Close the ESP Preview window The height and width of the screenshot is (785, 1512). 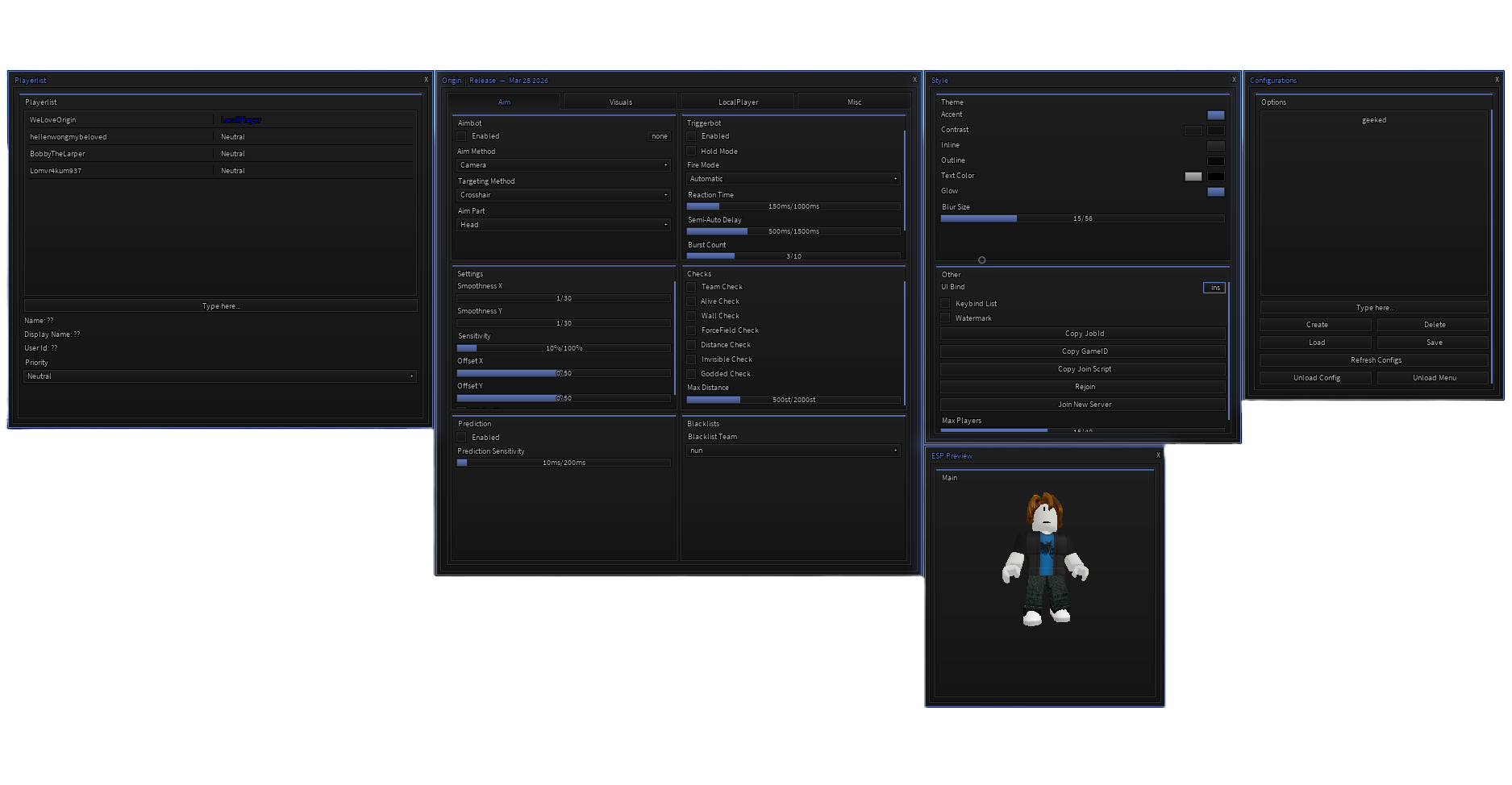pos(1158,455)
